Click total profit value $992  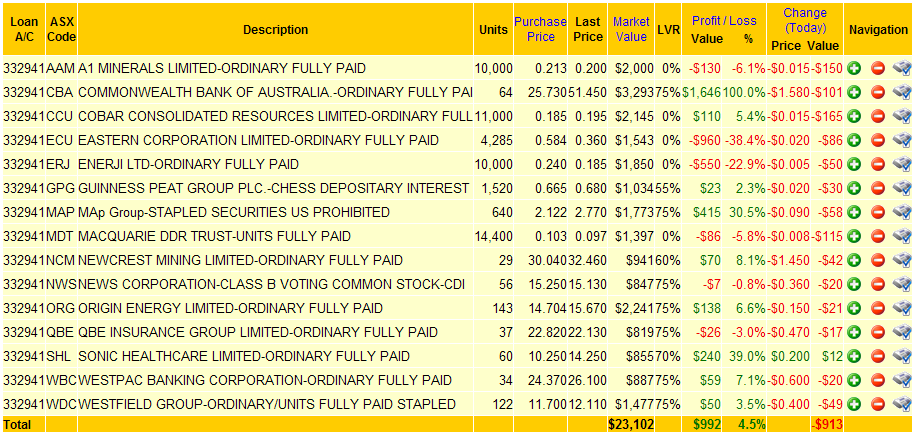[x=708, y=424]
